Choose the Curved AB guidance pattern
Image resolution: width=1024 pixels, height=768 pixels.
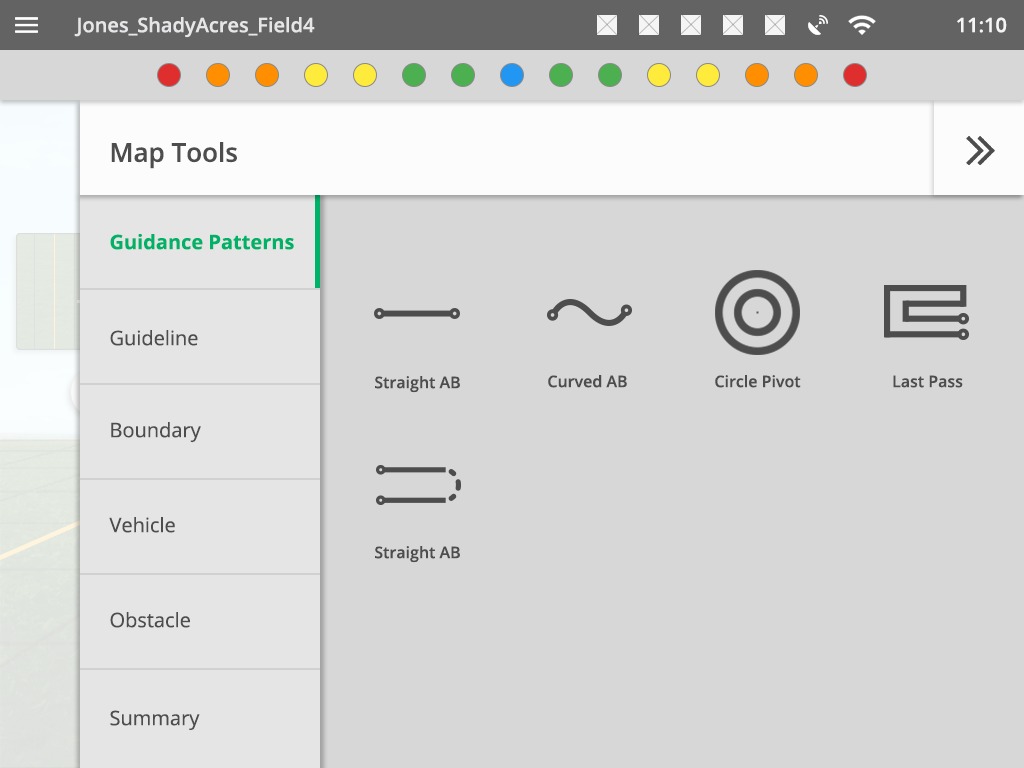coord(588,314)
